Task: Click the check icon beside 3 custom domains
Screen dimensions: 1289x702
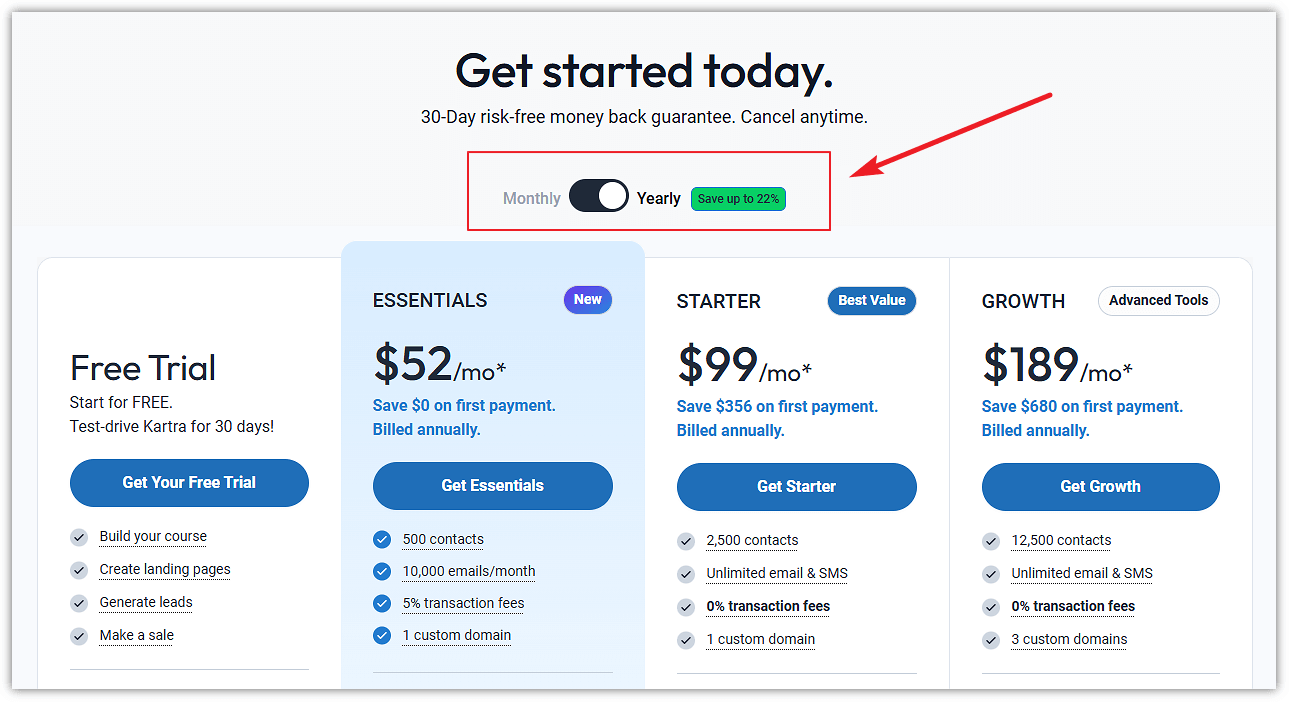Action: pyautogui.click(x=991, y=640)
